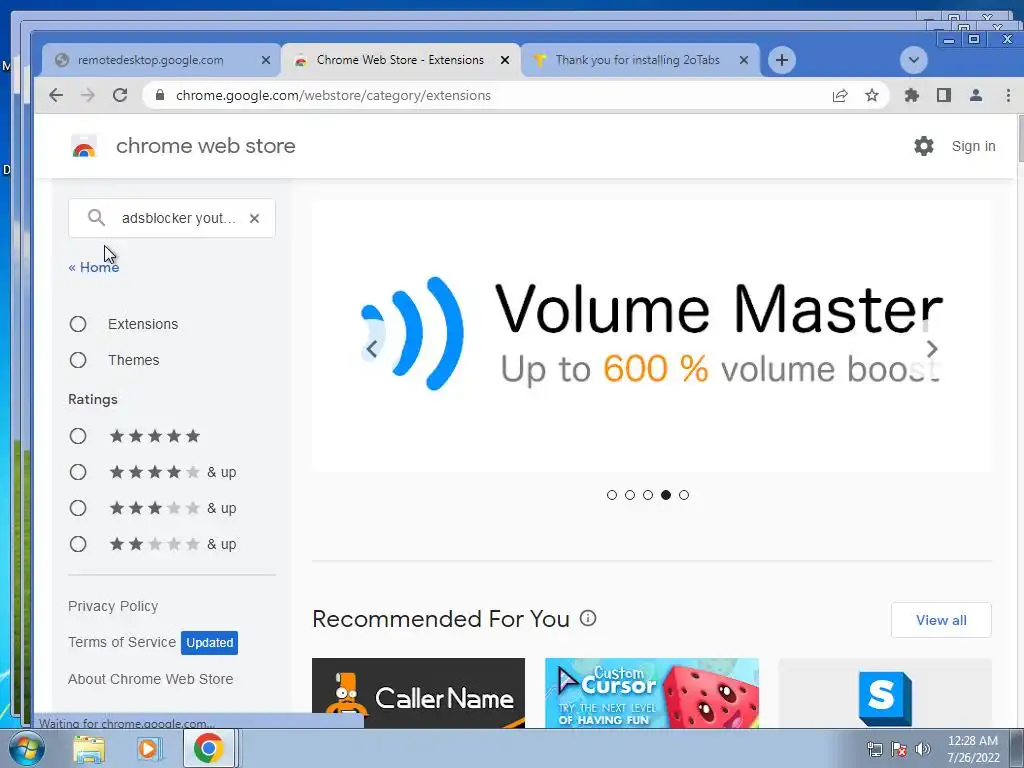Bookmark this tab with star icon
The image size is (1024, 768).
click(x=872, y=95)
